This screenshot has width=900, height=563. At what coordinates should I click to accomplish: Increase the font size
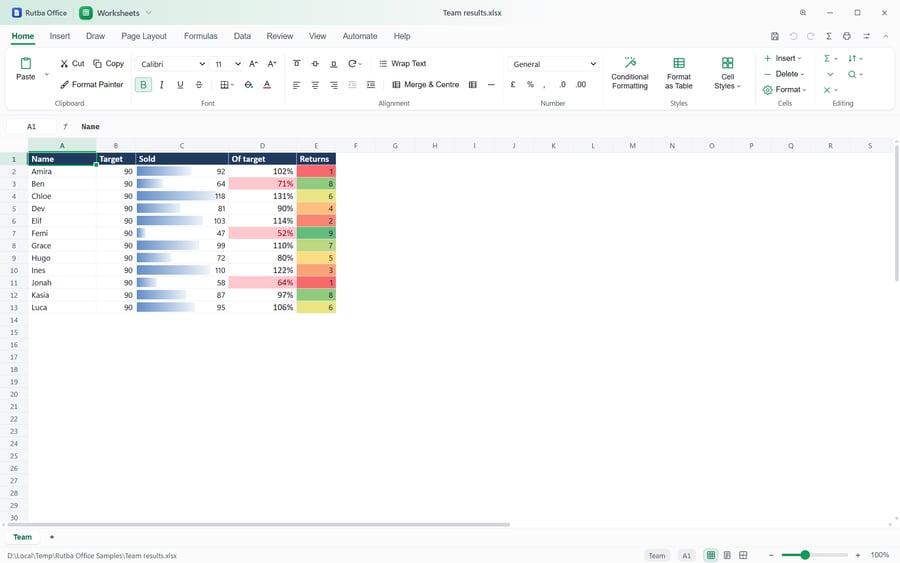[x=254, y=64]
